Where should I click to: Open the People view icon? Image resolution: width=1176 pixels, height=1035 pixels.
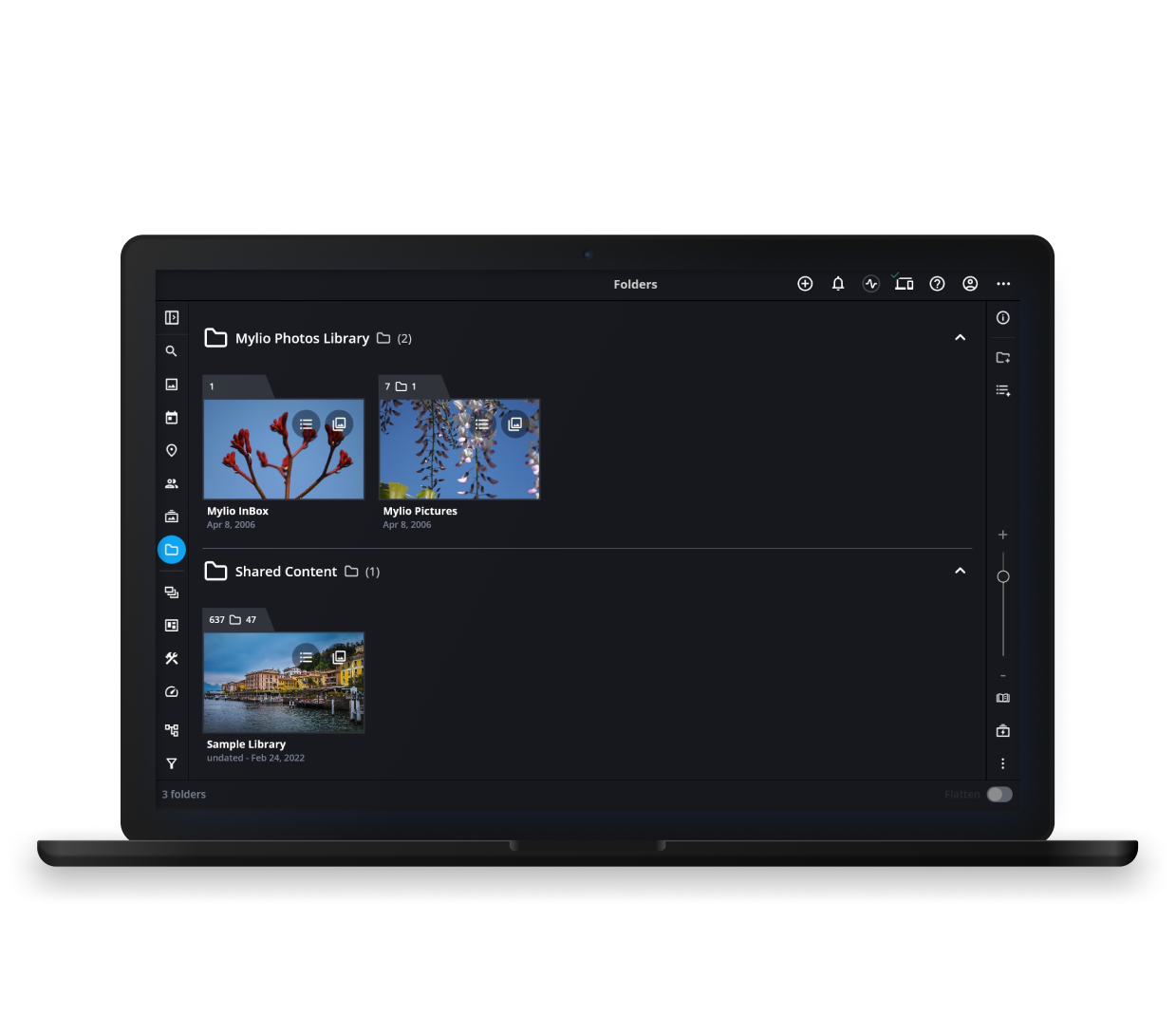coord(172,483)
